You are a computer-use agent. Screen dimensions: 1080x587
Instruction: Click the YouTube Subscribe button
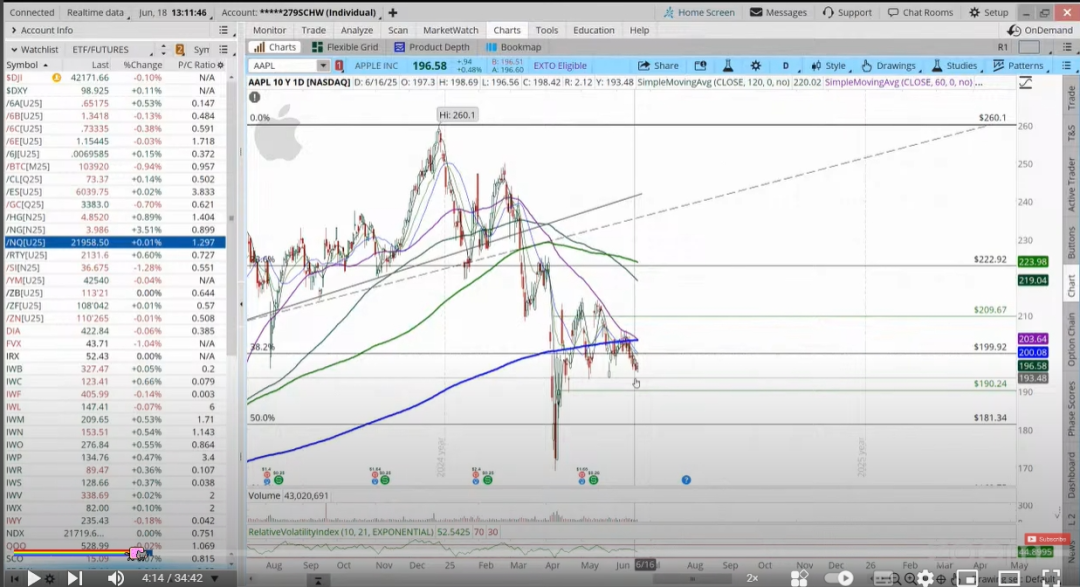coord(1046,539)
